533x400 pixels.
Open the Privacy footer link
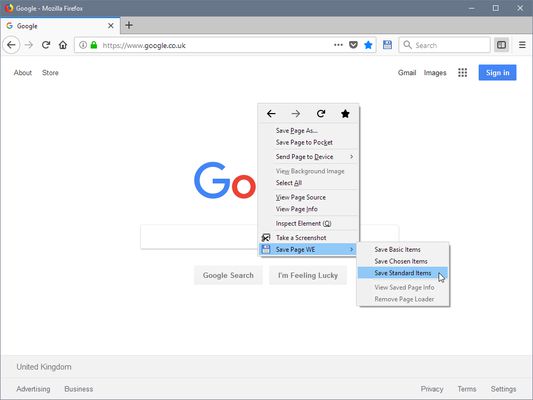click(432, 389)
